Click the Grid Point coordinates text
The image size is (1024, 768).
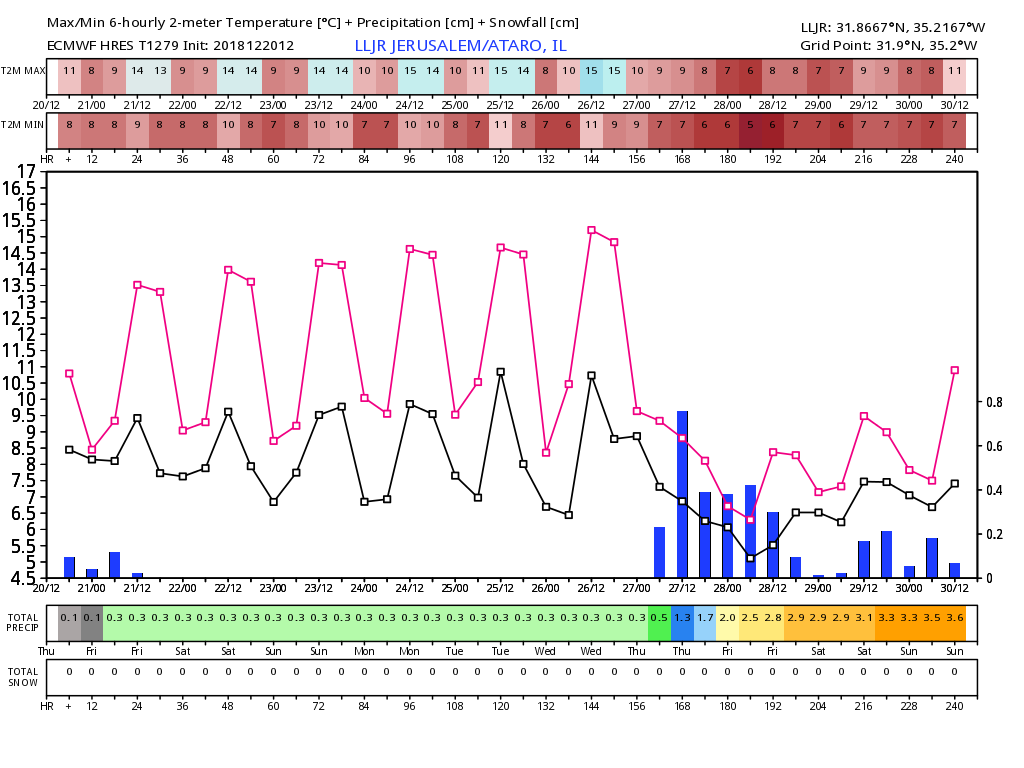tap(888, 45)
